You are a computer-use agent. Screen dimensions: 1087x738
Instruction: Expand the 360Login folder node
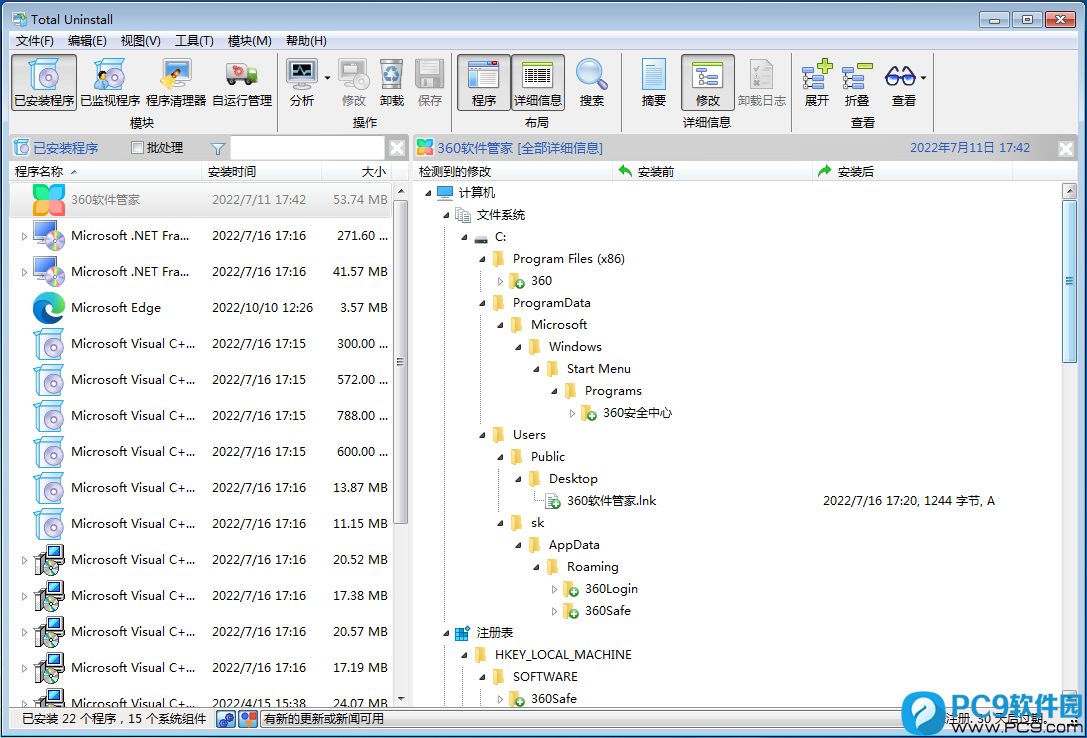pos(554,589)
